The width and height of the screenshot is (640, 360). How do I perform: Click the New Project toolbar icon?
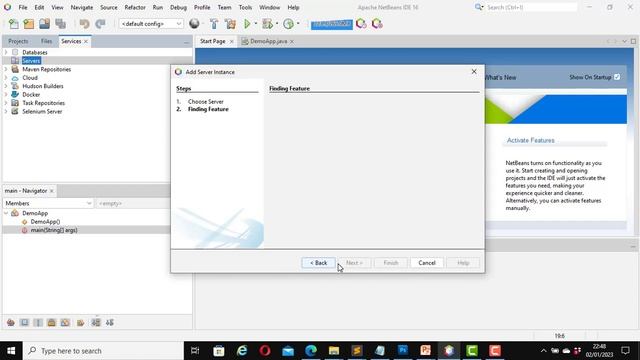coord(29,24)
